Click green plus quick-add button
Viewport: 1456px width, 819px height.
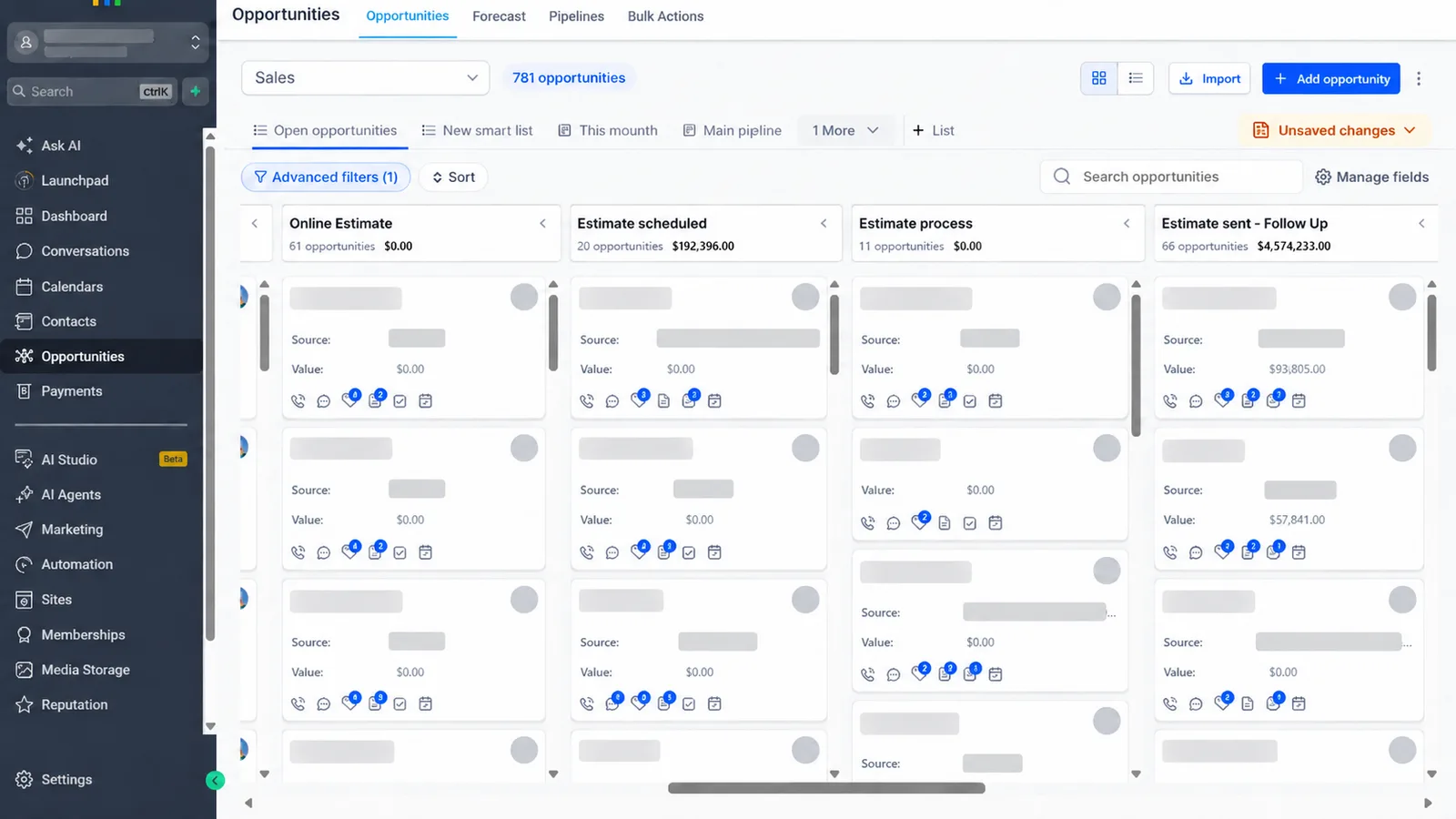point(196,91)
